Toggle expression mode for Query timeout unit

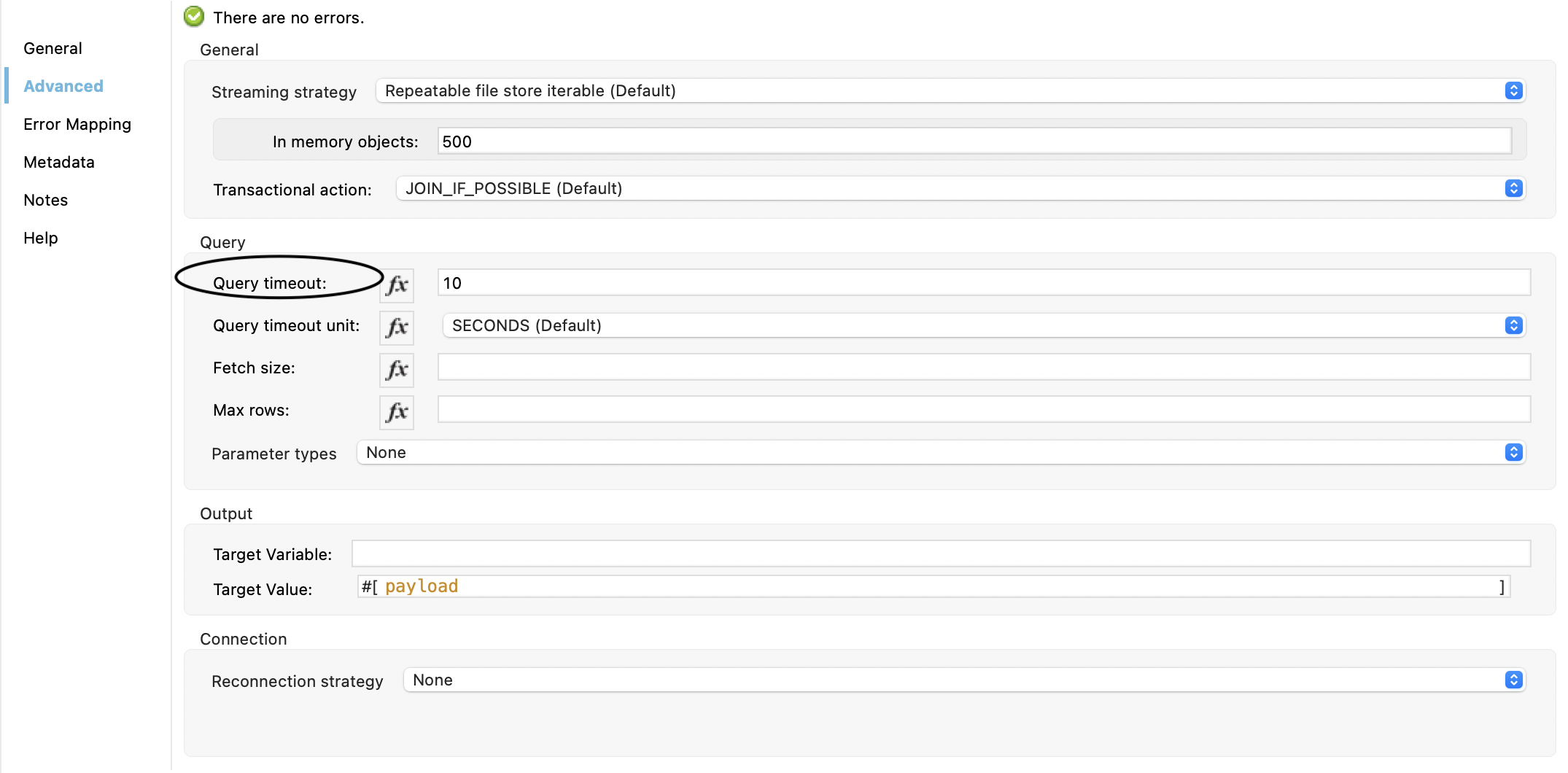tap(397, 327)
